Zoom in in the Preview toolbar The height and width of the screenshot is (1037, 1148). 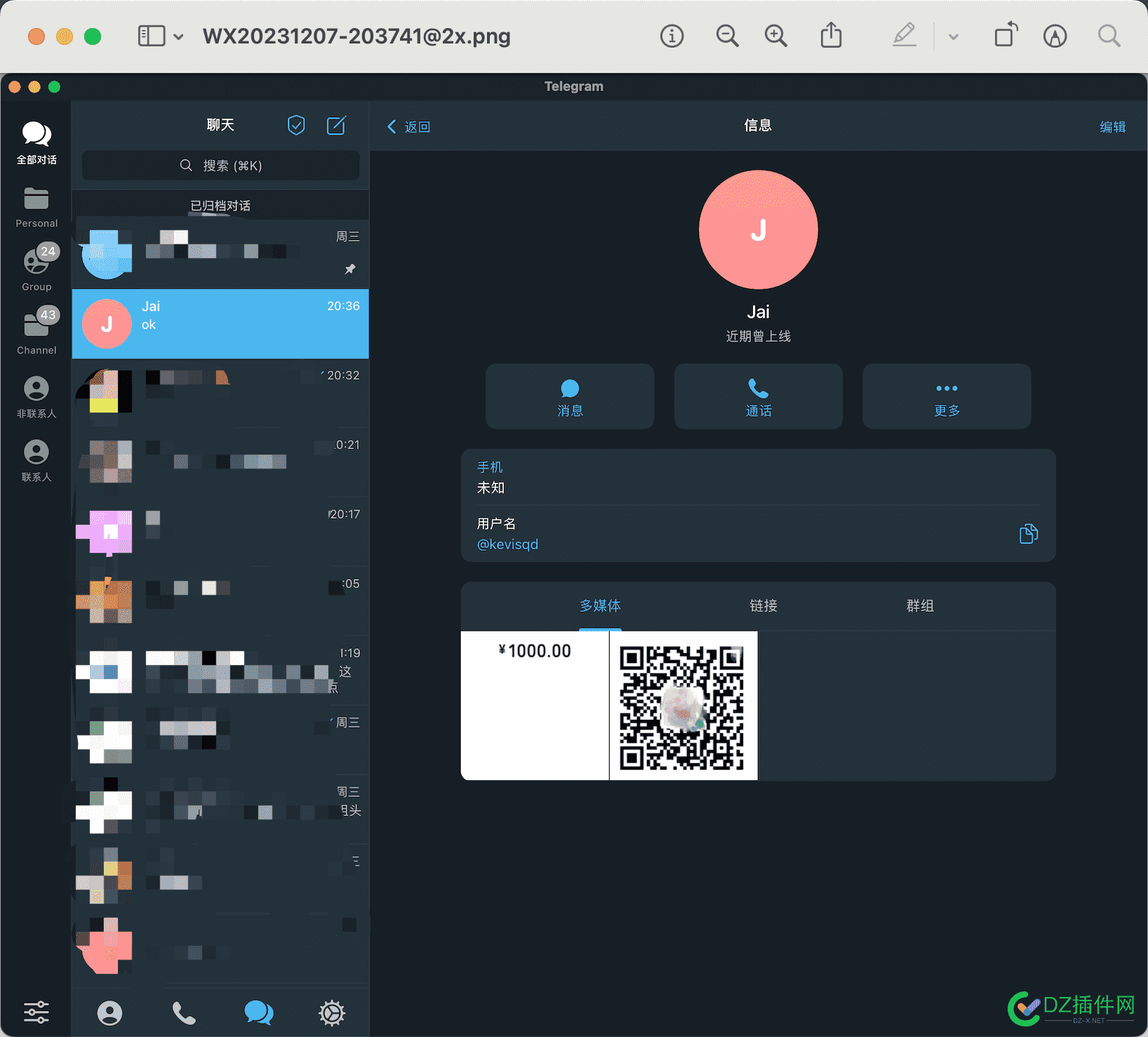click(775, 36)
